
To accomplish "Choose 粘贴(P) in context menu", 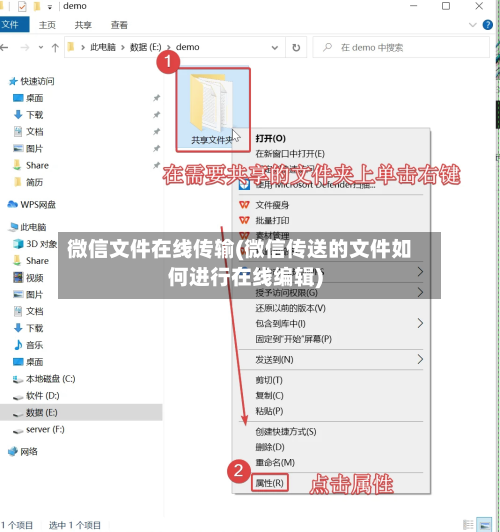I will (269, 411).
